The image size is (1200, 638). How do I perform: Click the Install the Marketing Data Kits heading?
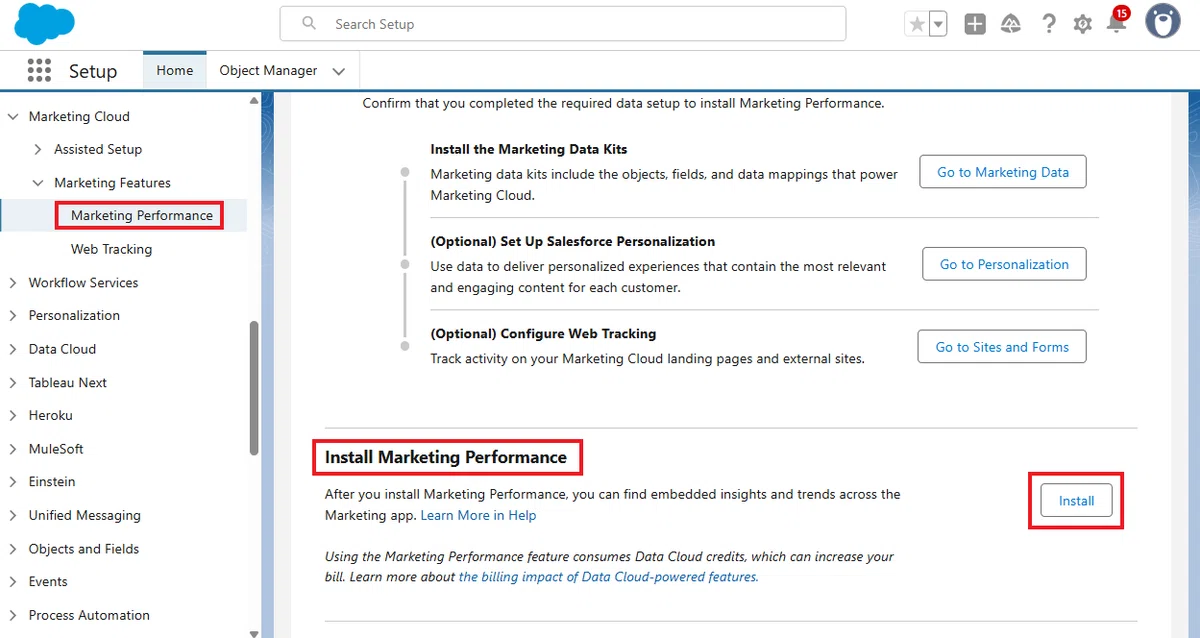tap(529, 149)
